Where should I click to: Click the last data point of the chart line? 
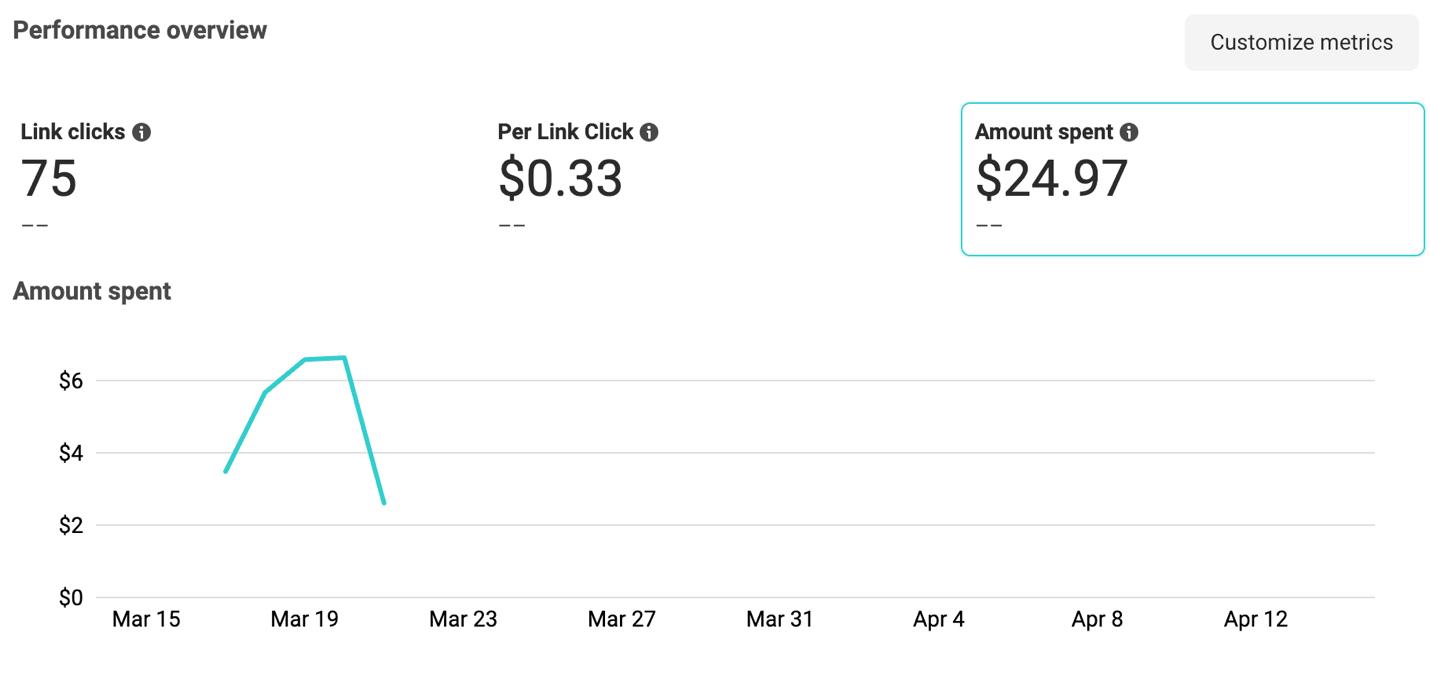pos(384,503)
